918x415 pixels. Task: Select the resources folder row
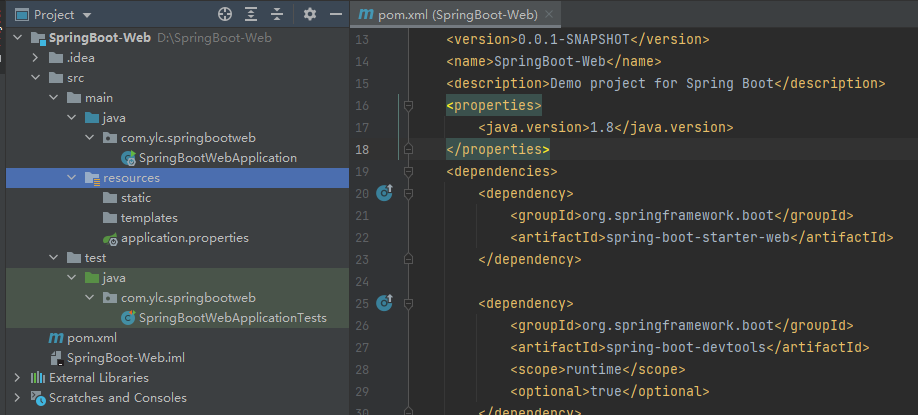point(177,177)
